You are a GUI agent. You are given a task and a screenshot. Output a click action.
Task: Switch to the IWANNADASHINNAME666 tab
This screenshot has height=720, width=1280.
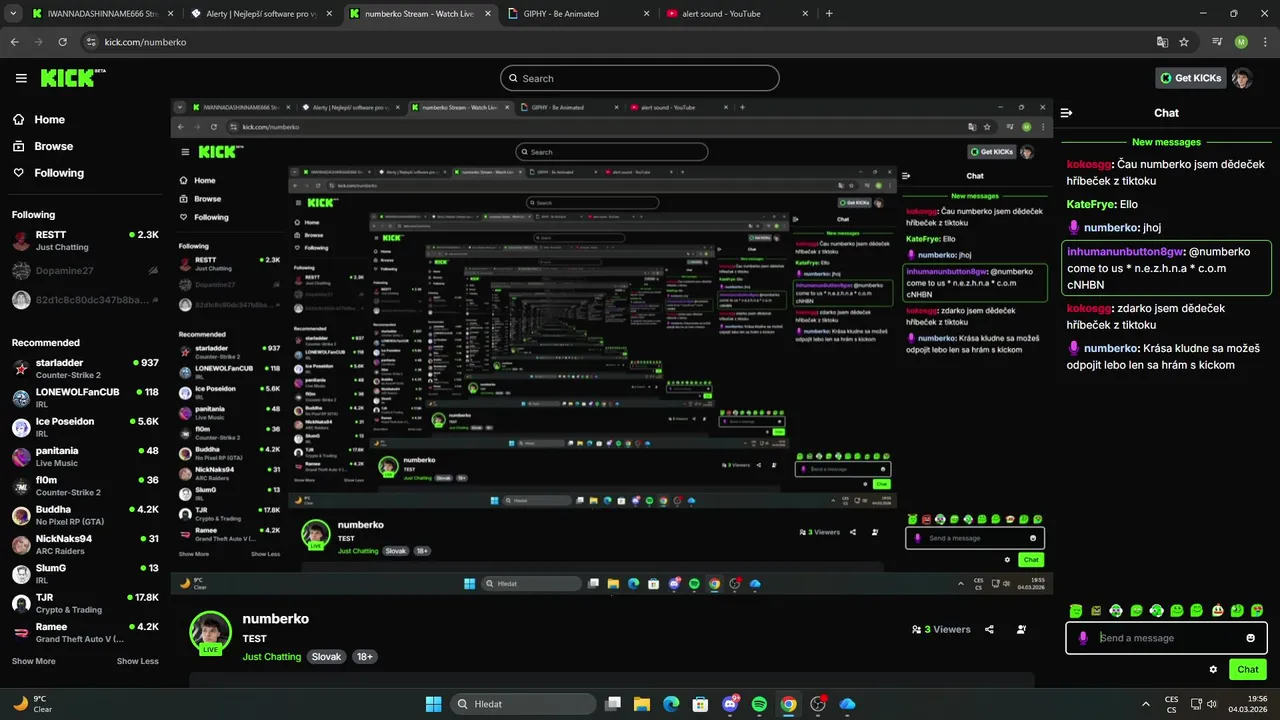102,13
